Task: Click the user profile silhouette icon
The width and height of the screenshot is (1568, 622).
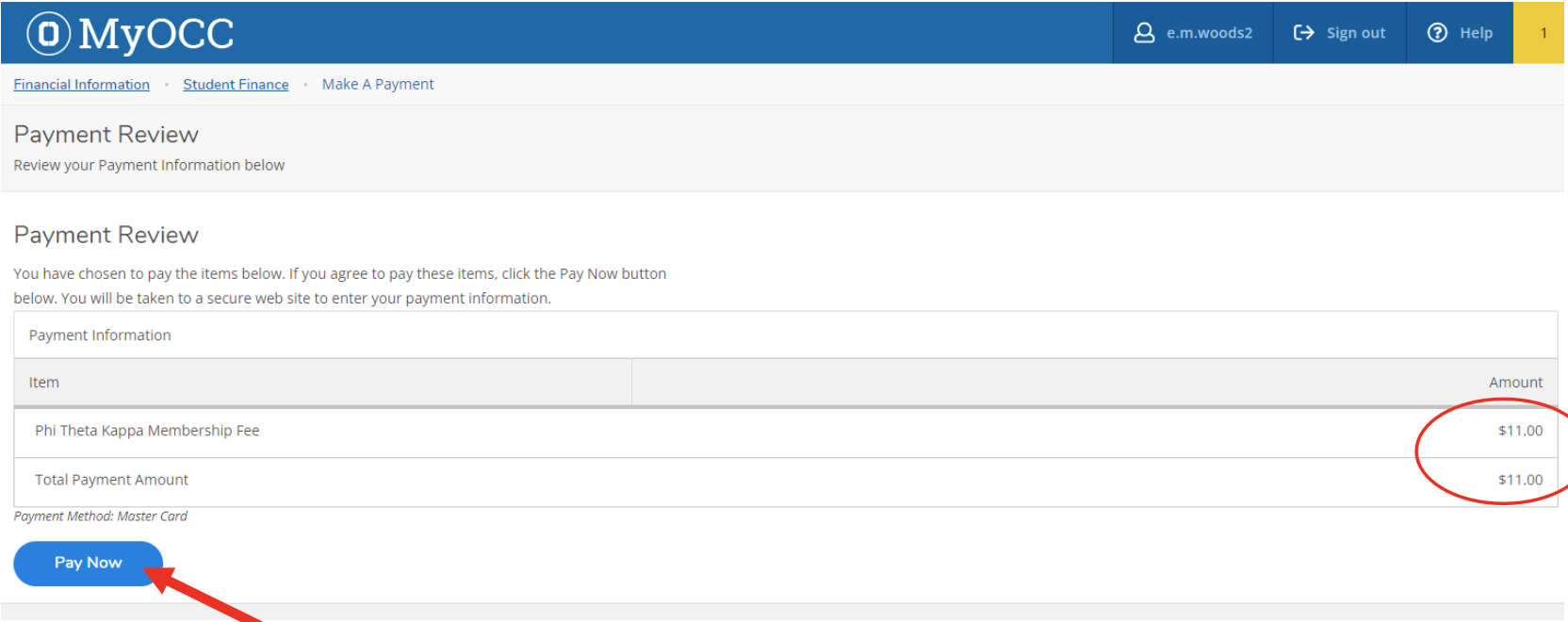Action: [x=1144, y=33]
